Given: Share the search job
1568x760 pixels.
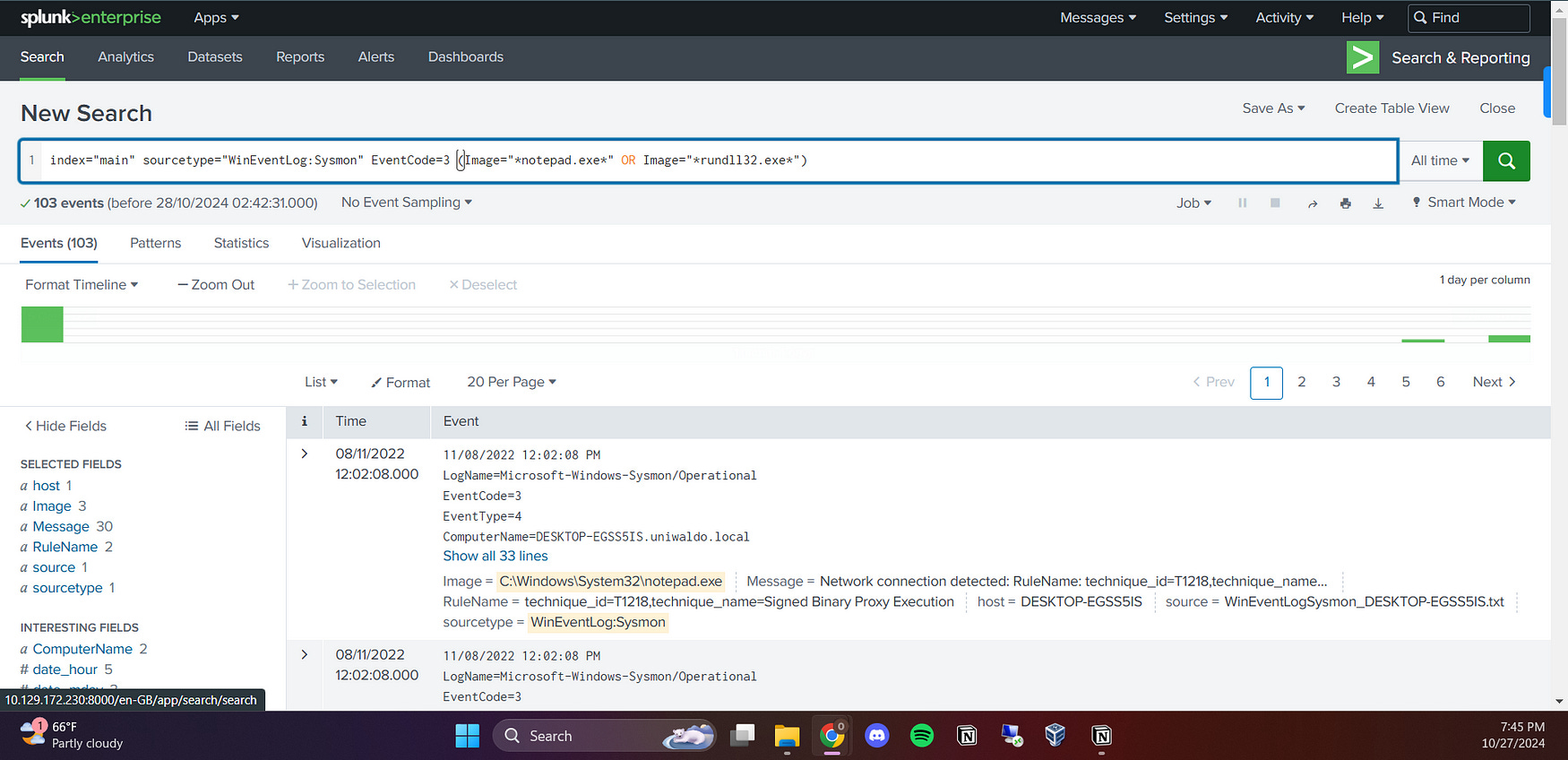Looking at the screenshot, I should coord(1312,203).
